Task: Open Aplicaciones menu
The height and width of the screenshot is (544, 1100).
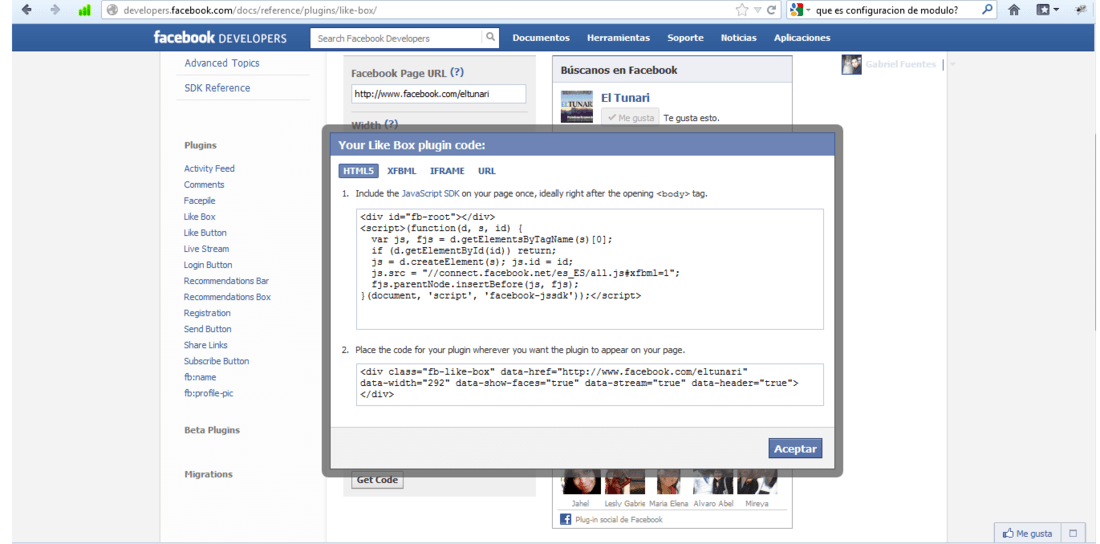Action: pos(802,38)
